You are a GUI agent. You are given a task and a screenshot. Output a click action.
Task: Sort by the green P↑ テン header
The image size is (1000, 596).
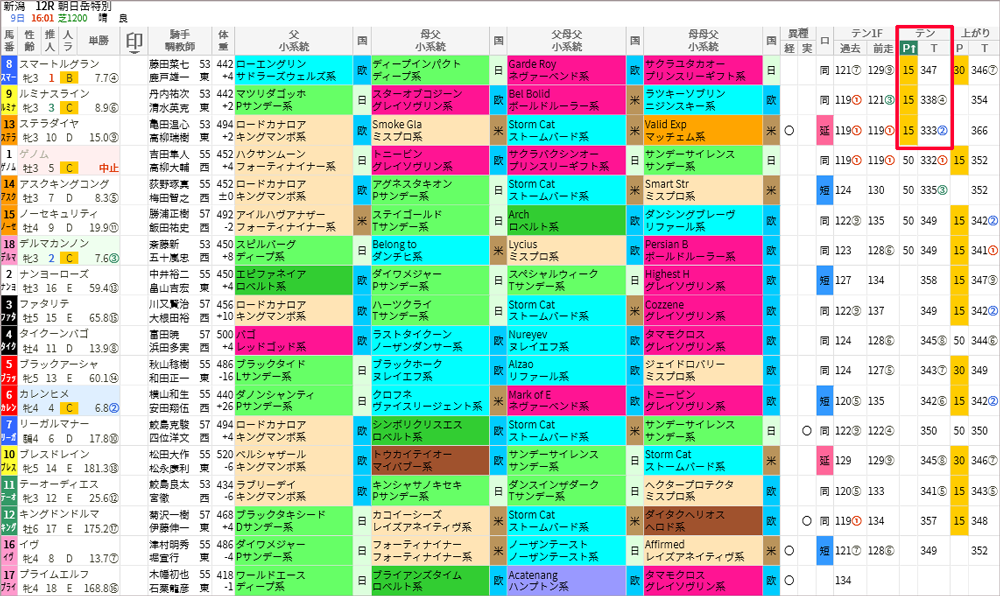(909, 48)
